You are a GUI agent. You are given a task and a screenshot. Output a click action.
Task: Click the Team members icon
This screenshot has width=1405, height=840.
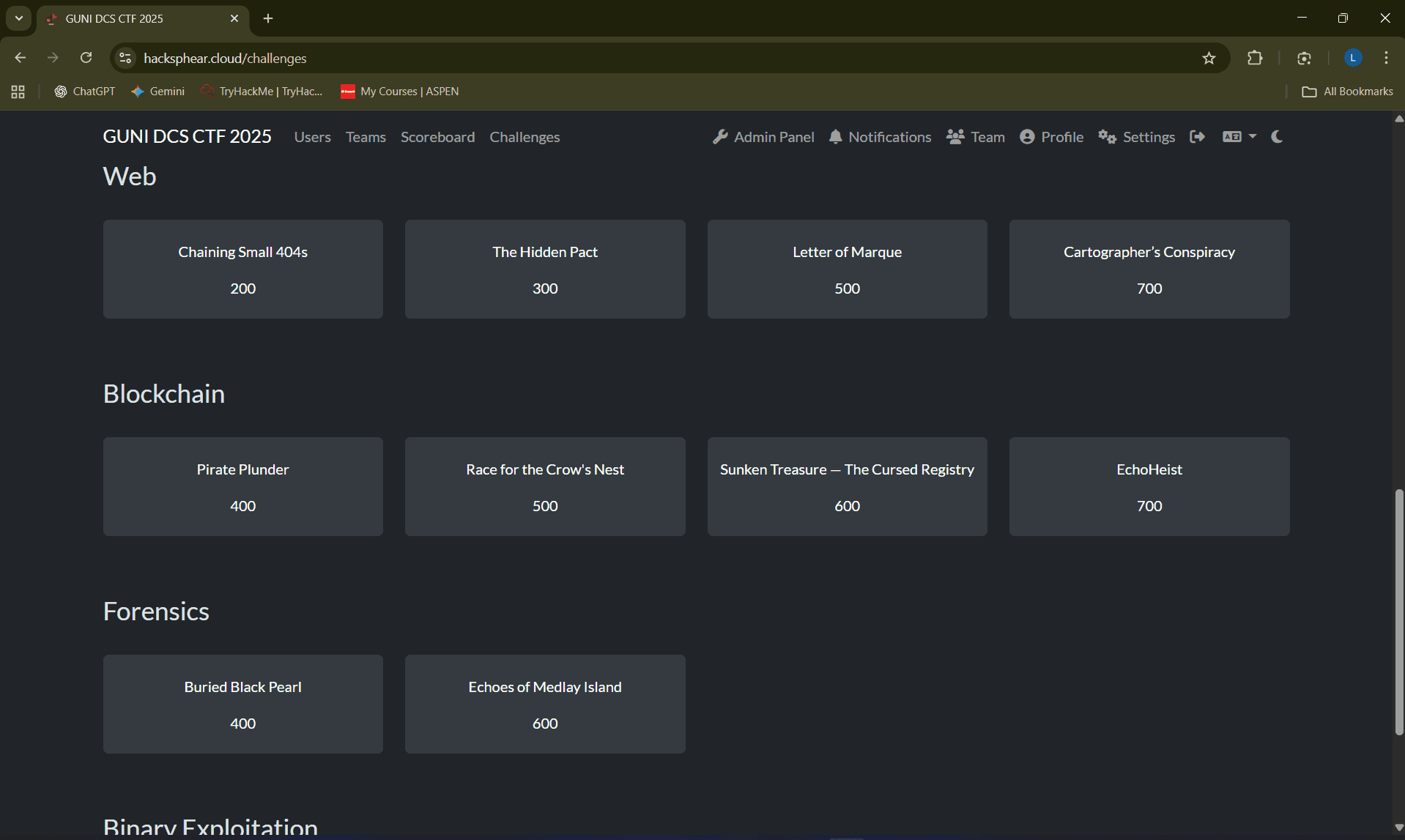coord(954,137)
